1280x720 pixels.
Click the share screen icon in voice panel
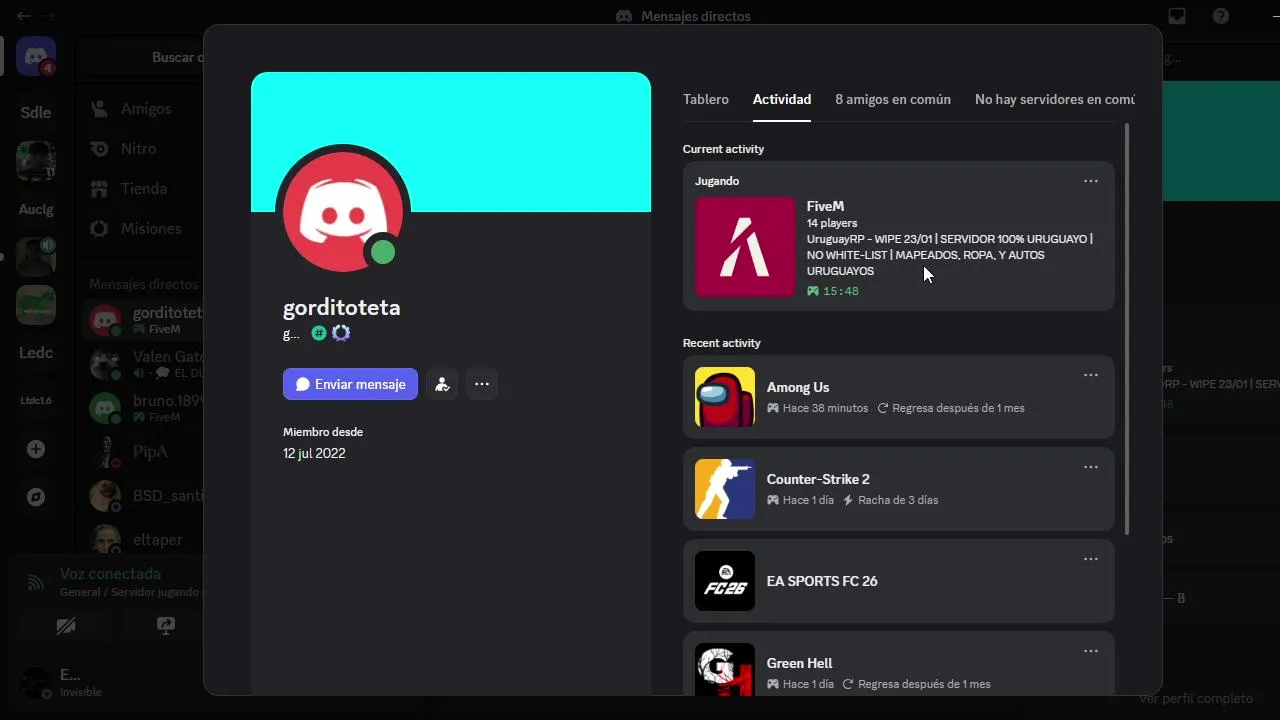pos(165,626)
